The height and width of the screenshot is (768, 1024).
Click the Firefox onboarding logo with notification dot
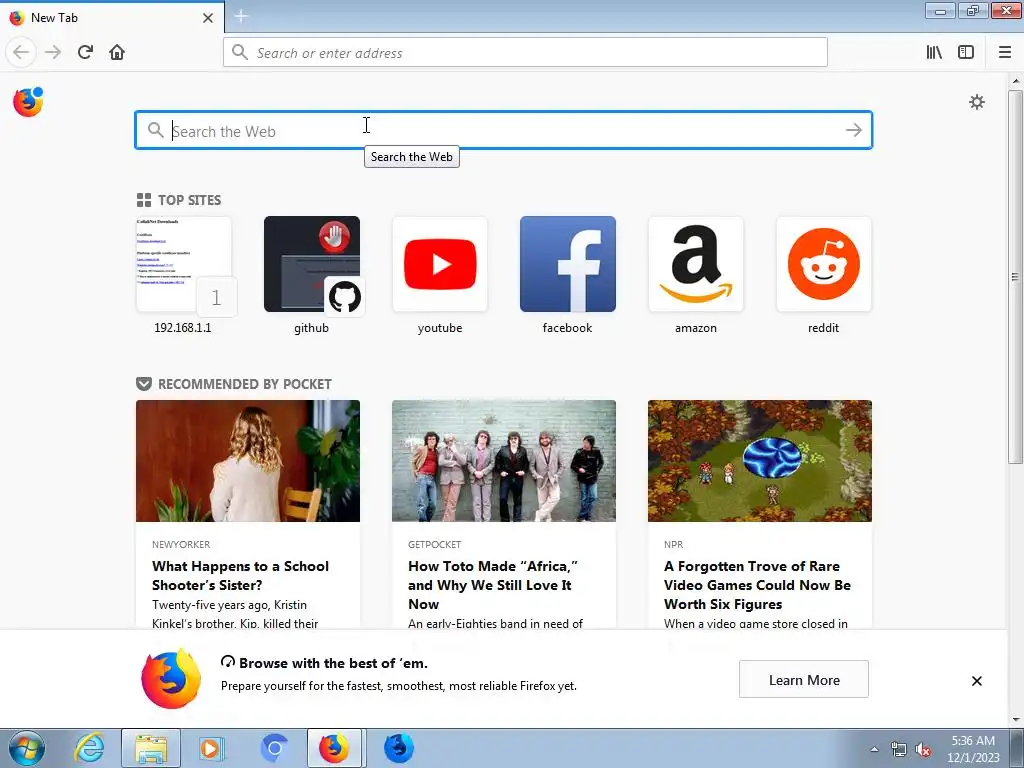point(28,102)
